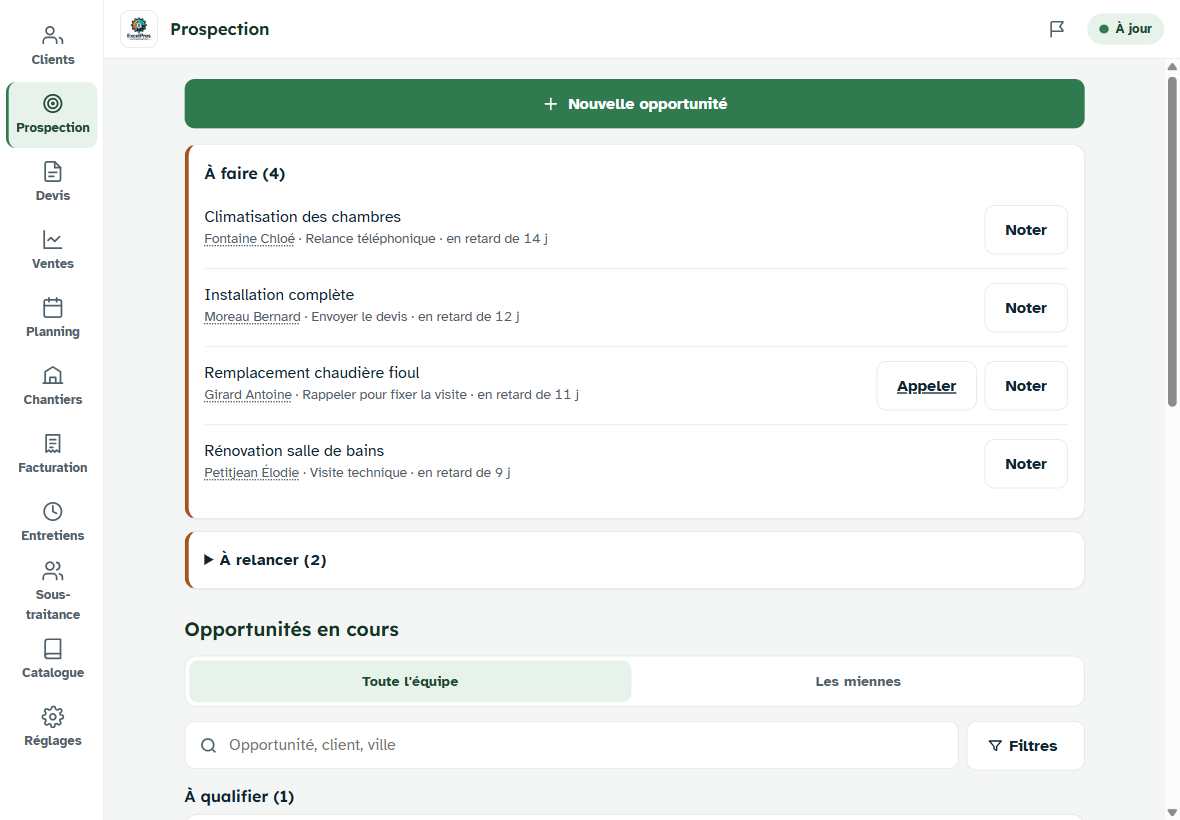Click Appeler for Remplacement chaudière fioul
The height and width of the screenshot is (820, 1180).
[x=926, y=386]
